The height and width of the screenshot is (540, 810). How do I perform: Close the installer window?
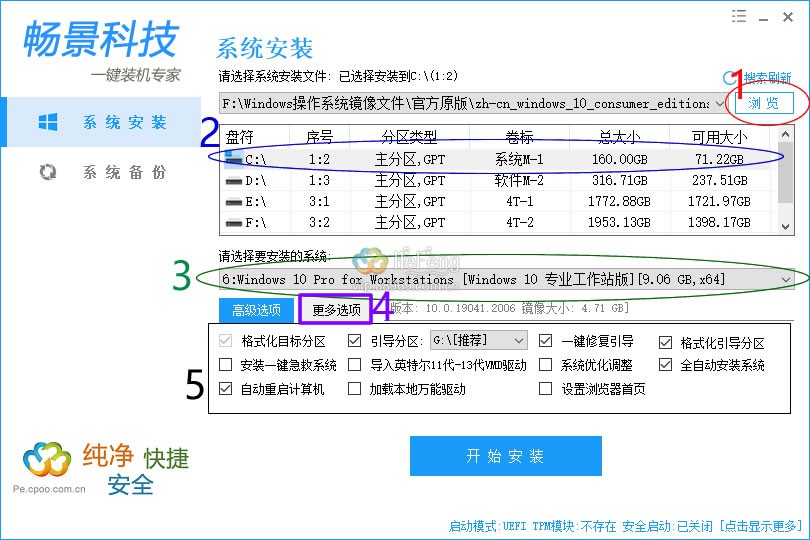coord(788,17)
